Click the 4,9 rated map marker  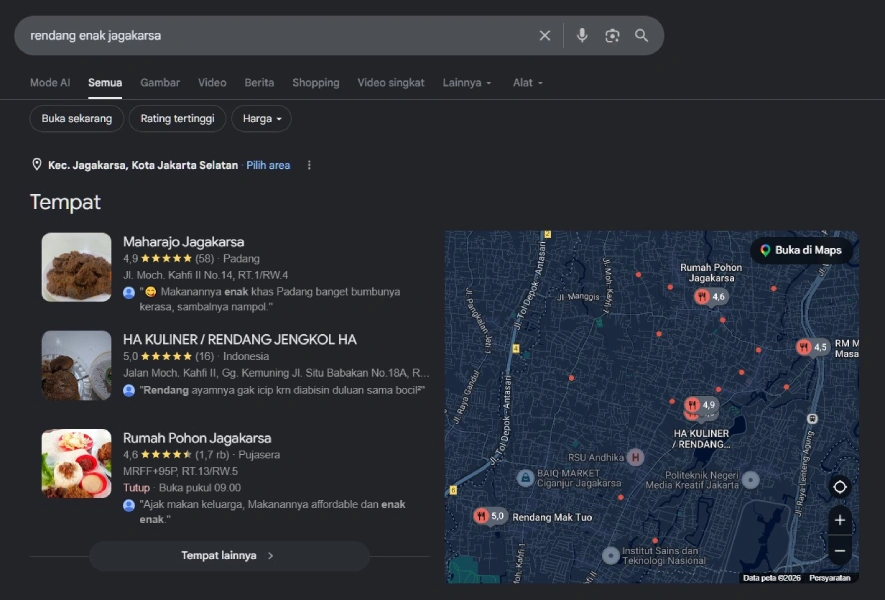pos(700,405)
